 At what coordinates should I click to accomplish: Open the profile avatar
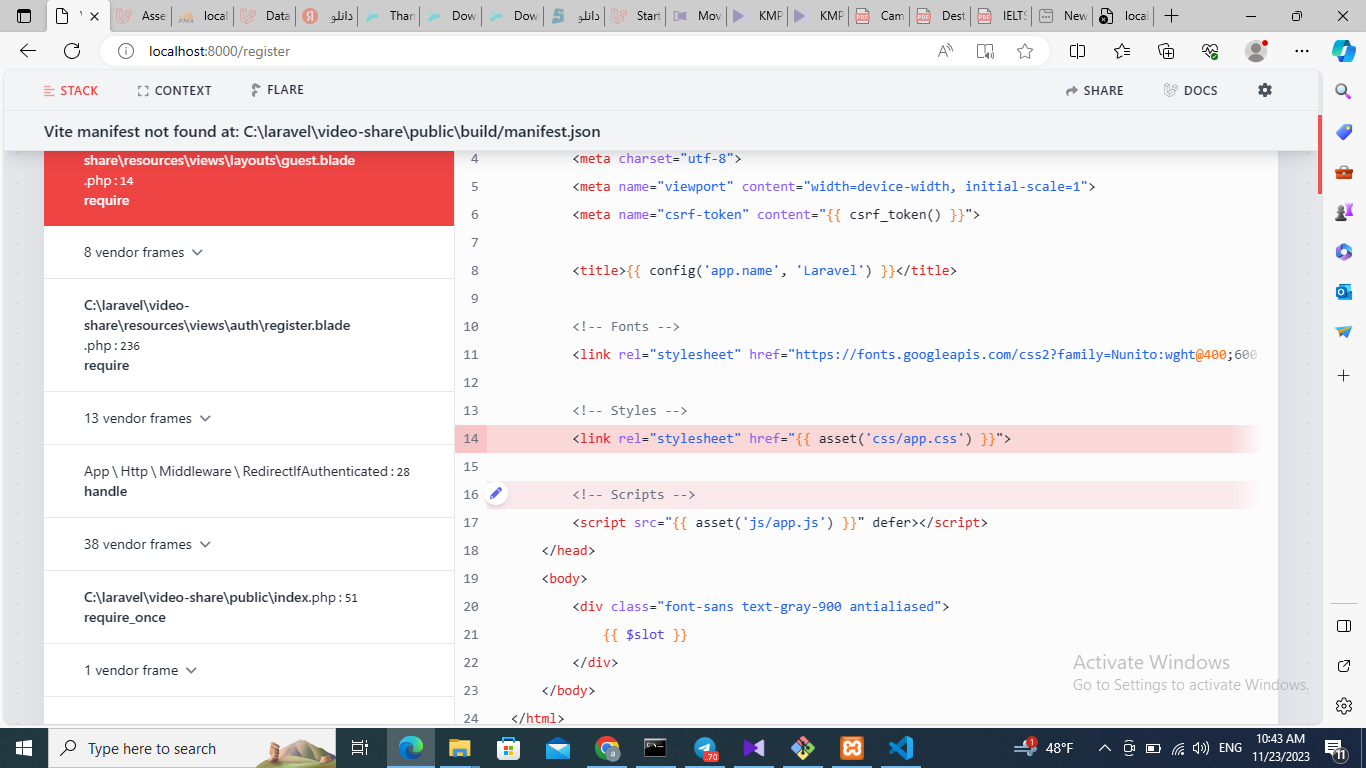click(x=1256, y=51)
